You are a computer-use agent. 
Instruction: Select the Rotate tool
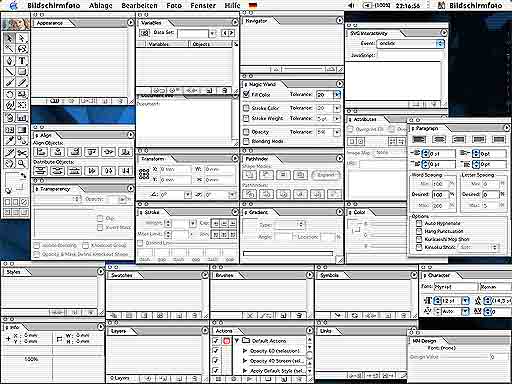tap(10, 94)
